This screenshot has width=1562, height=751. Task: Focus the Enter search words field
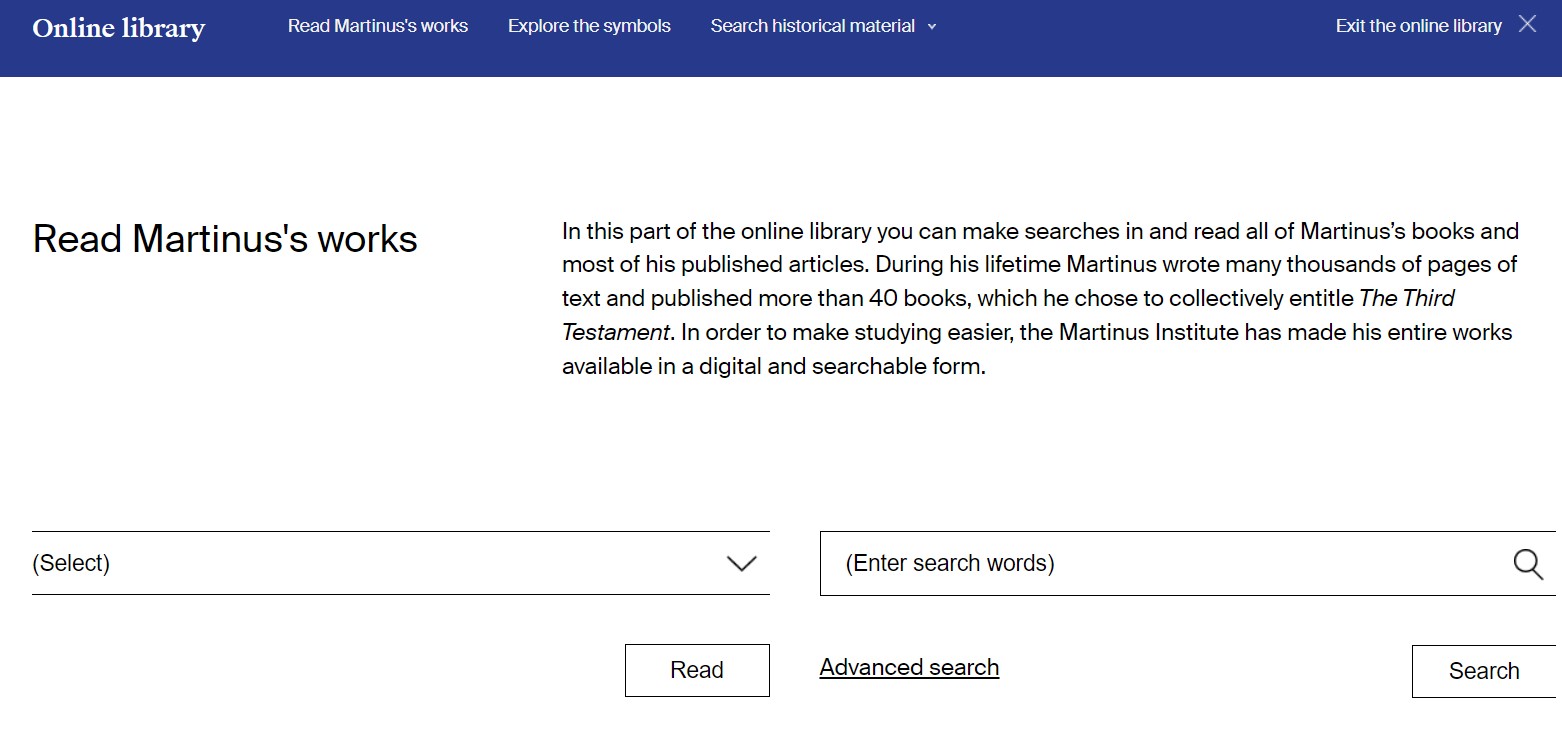click(x=1160, y=563)
